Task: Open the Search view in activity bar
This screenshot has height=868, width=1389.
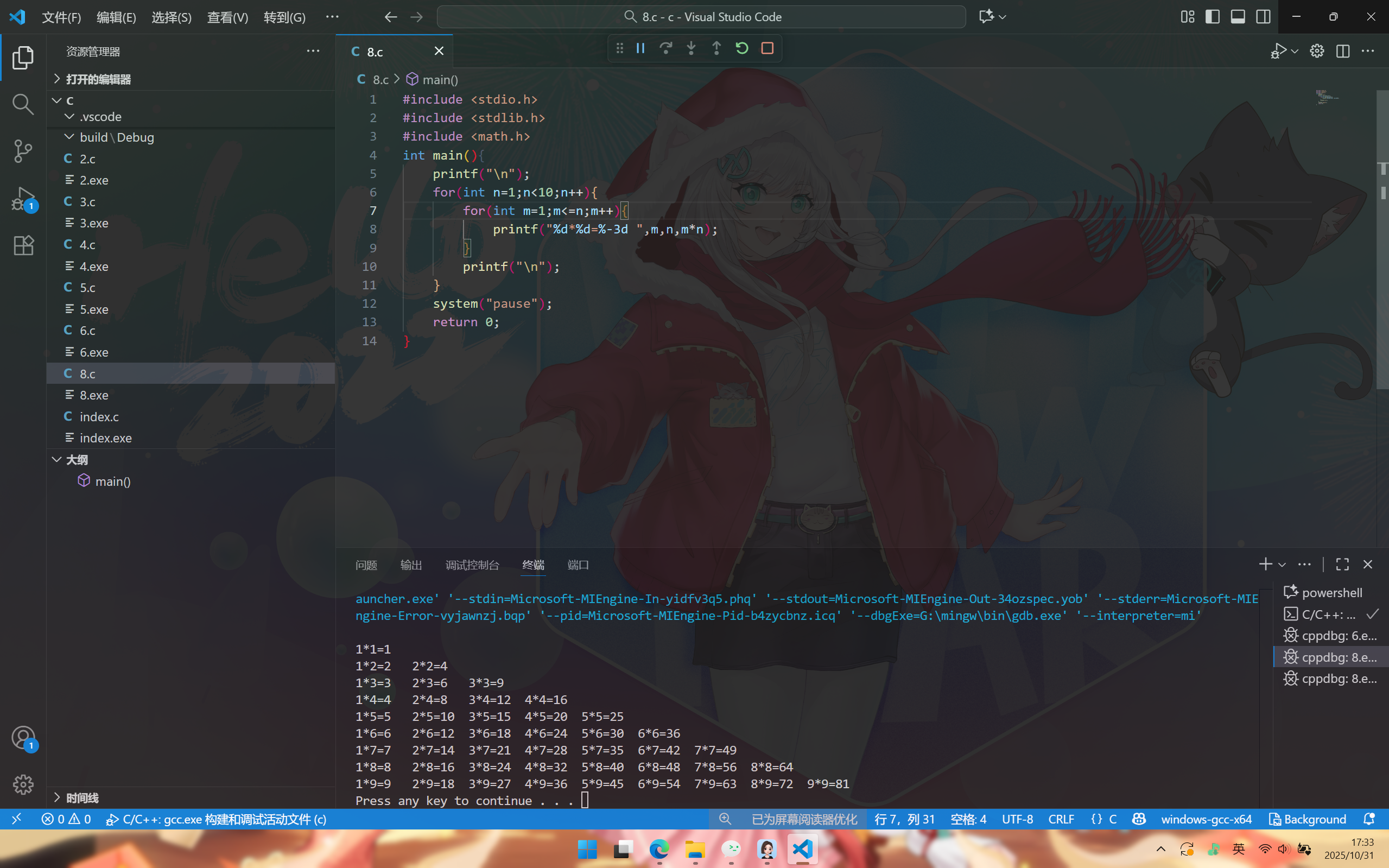Action: coord(23,104)
